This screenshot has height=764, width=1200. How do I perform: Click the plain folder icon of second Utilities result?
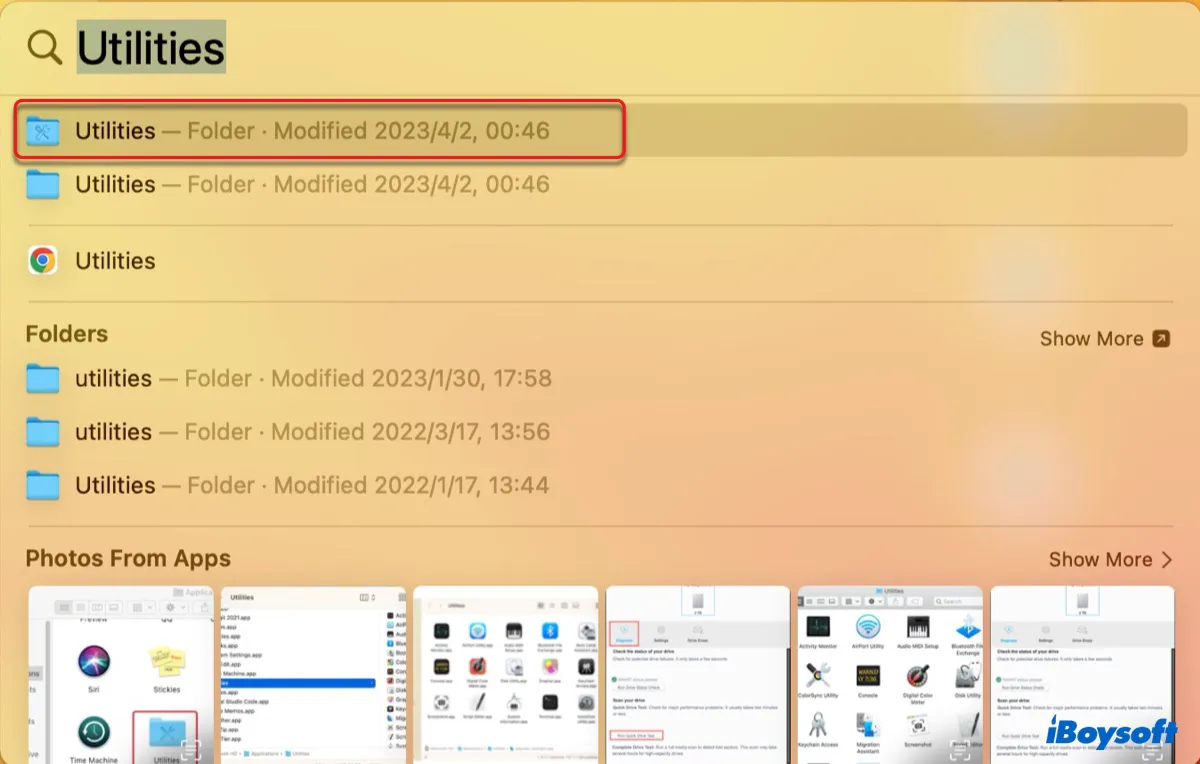click(x=43, y=185)
